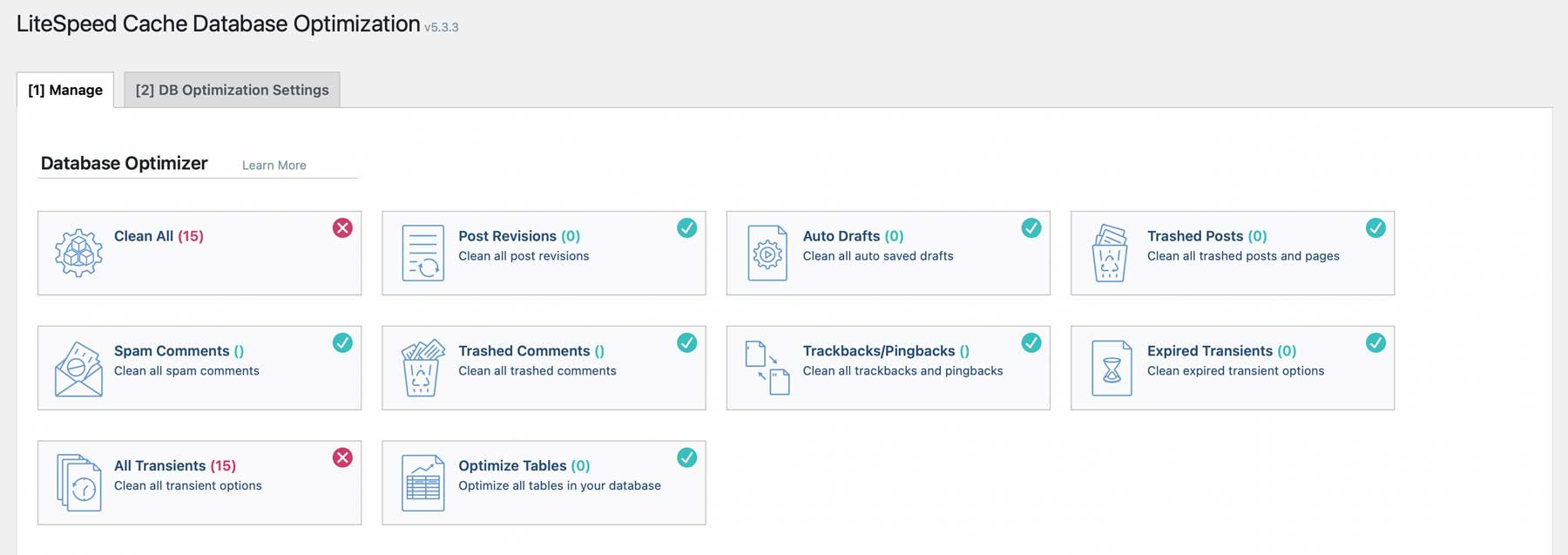Click the red X status on All Transients
The height and width of the screenshot is (555, 1568).
point(342,457)
